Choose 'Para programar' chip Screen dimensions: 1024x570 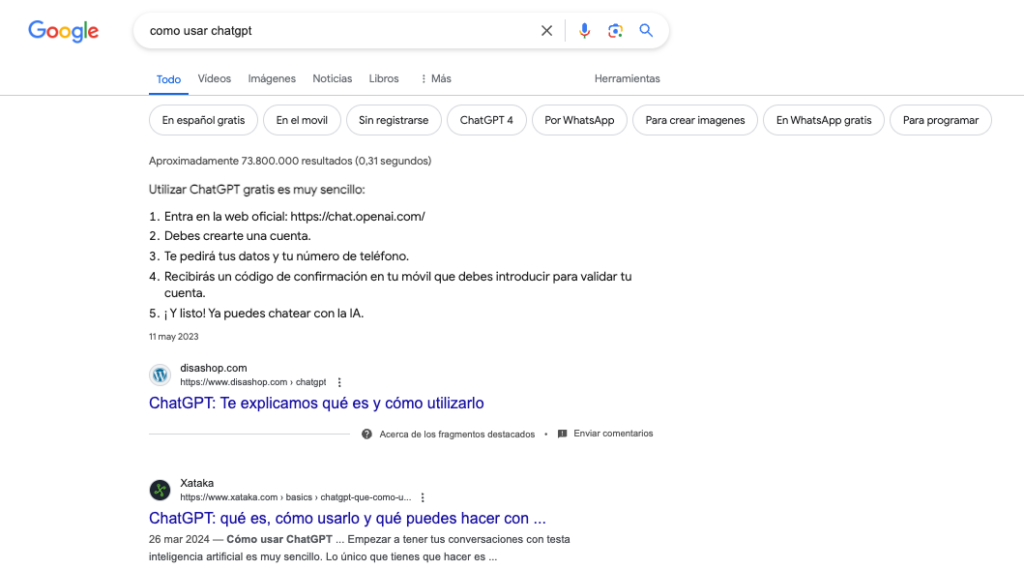(940, 120)
